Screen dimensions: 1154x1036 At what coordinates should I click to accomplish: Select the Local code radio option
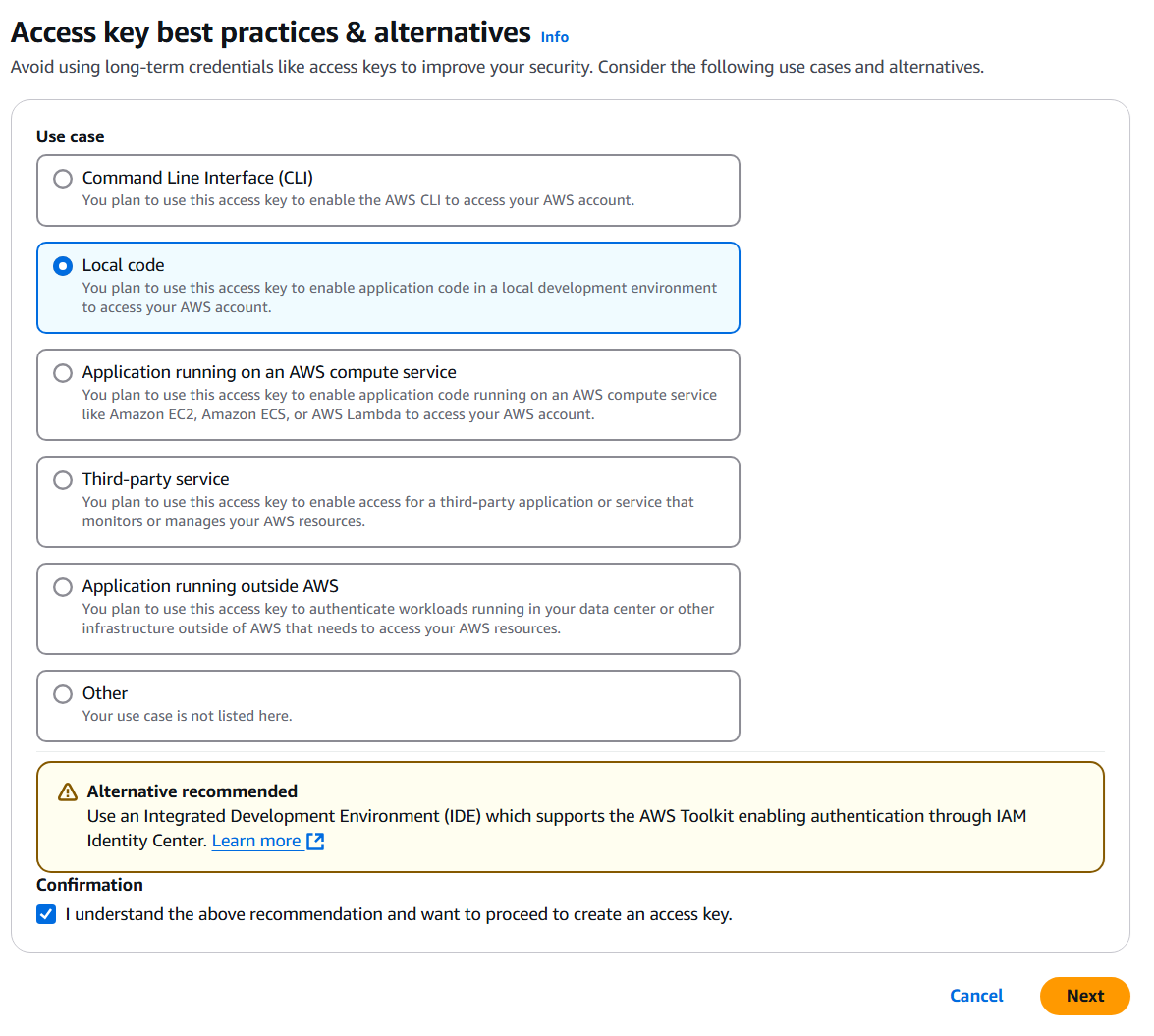[x=63, y=266]
